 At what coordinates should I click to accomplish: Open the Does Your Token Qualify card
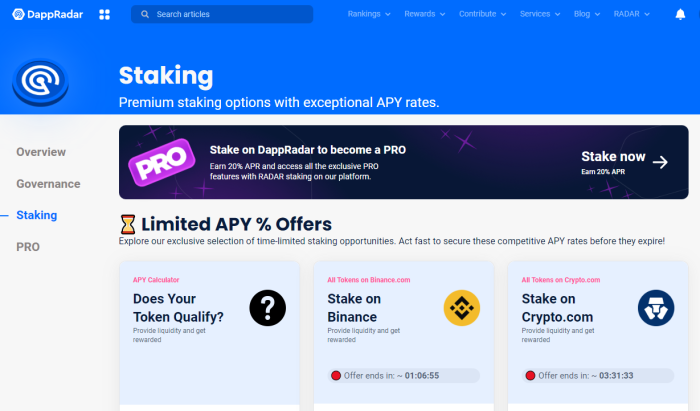point(178,308)
